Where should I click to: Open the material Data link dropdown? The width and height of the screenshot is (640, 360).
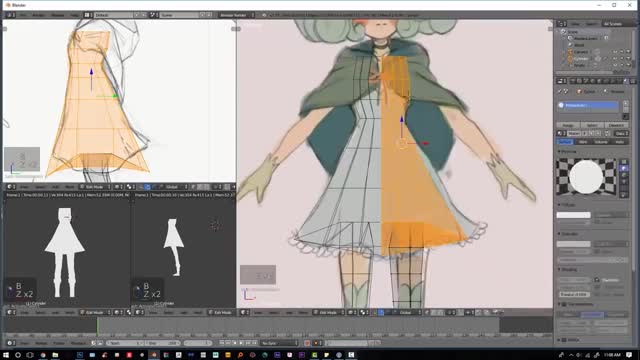tap(622, 133)
